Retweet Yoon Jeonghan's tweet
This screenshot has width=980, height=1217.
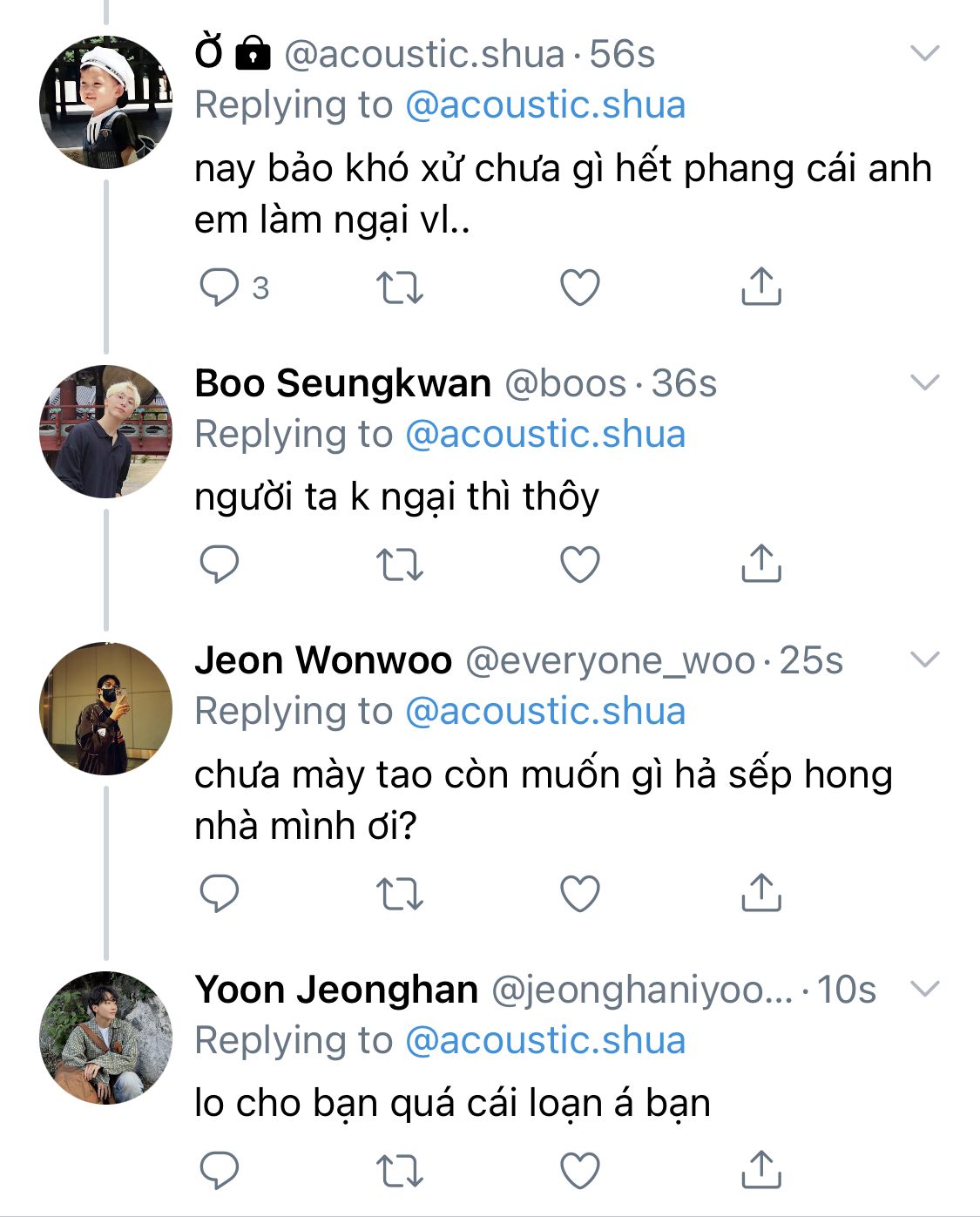click(x=399, y=1170)
